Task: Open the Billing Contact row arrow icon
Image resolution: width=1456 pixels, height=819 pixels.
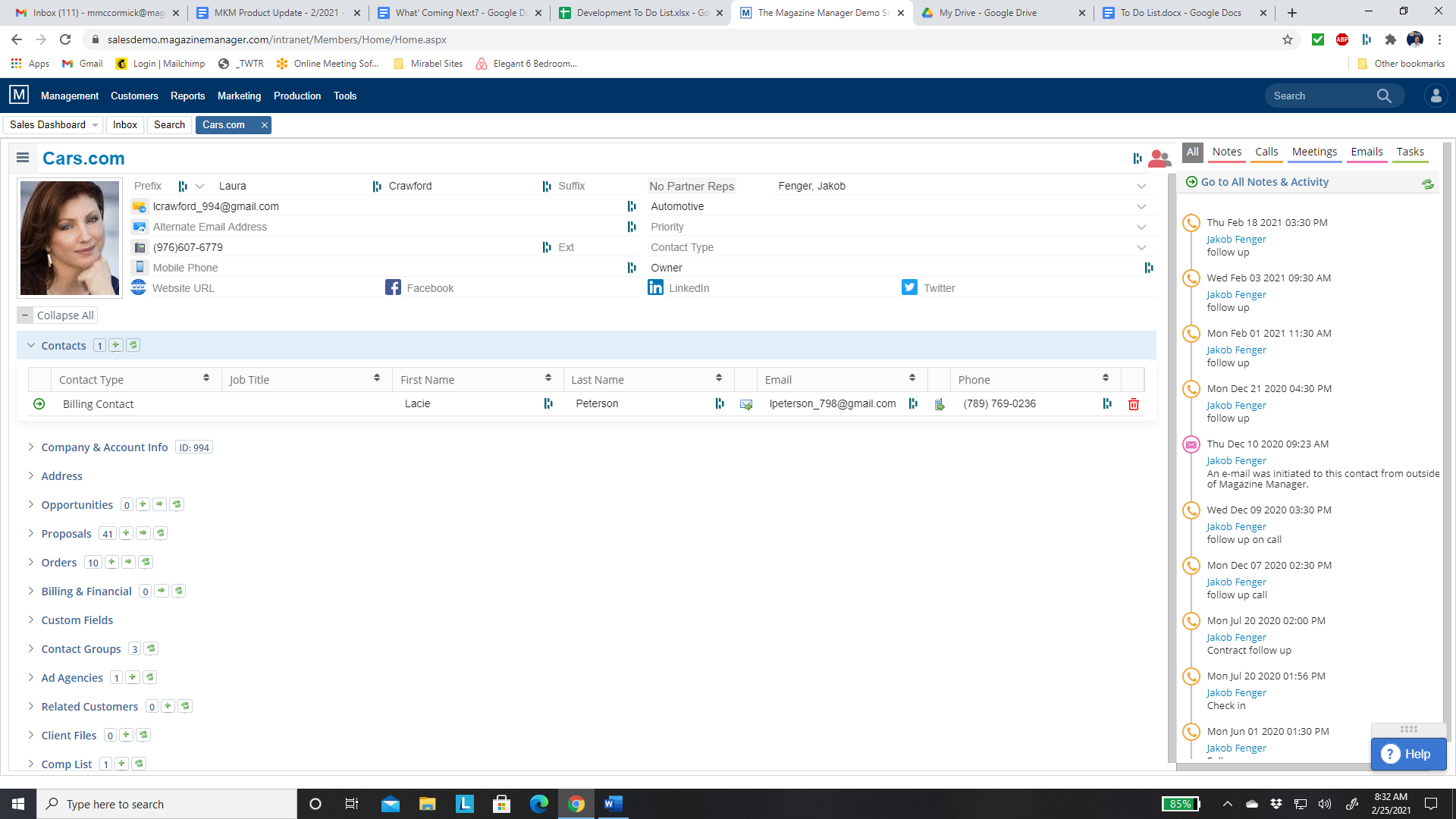Action: click(x=39, y=404)
